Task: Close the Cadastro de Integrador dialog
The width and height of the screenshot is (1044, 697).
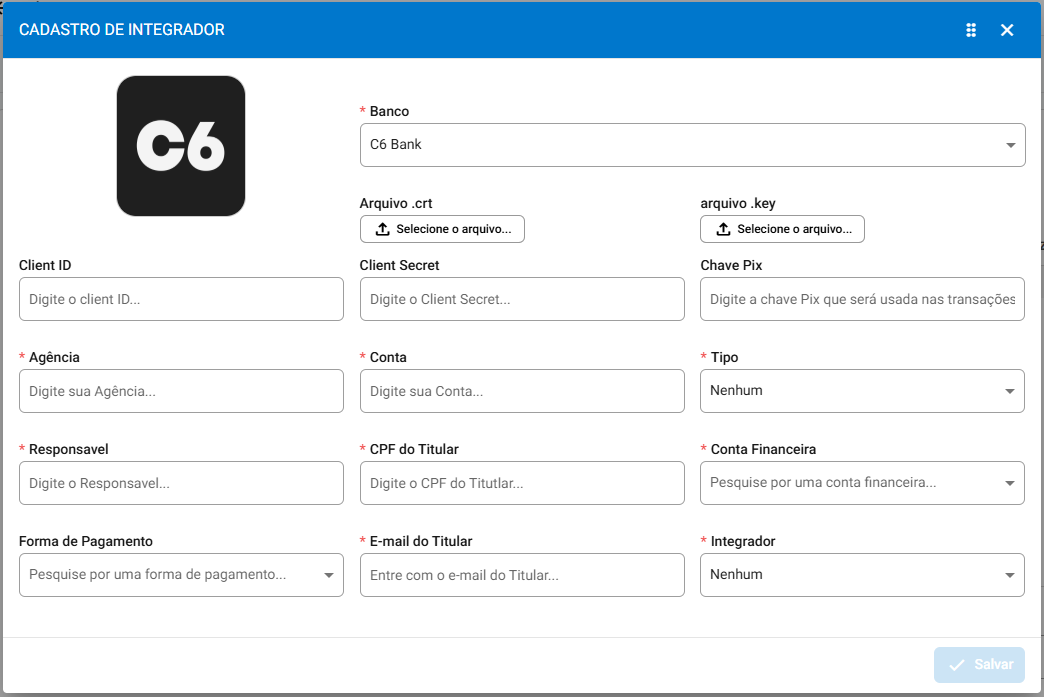Action: pyautogui.click(x=1007, y=30)
